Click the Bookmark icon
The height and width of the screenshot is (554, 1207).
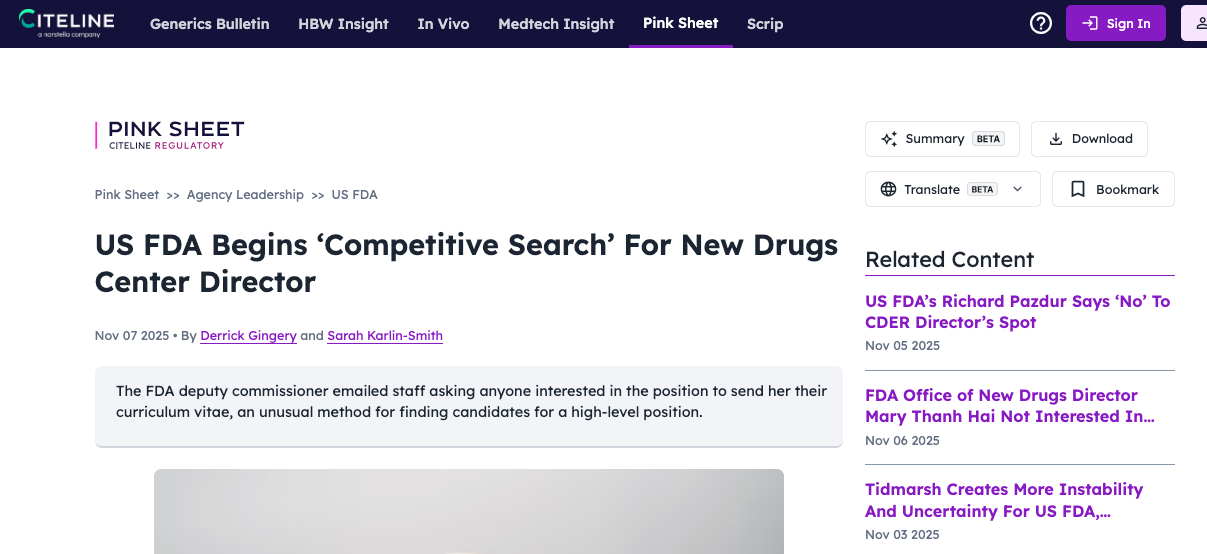[x=1077, y=189]
